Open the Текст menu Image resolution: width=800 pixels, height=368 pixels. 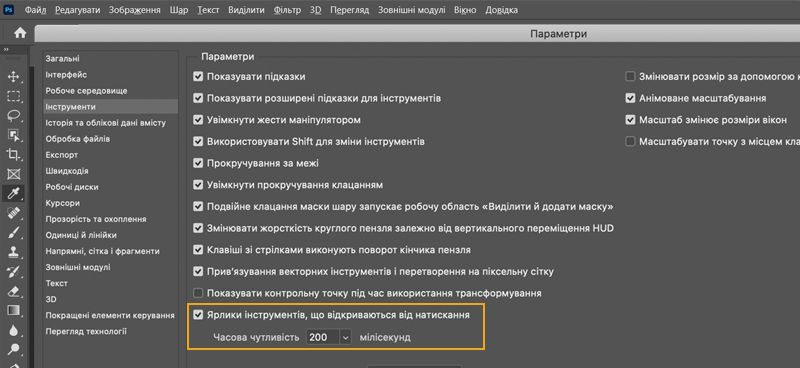(x=208, y=10)
